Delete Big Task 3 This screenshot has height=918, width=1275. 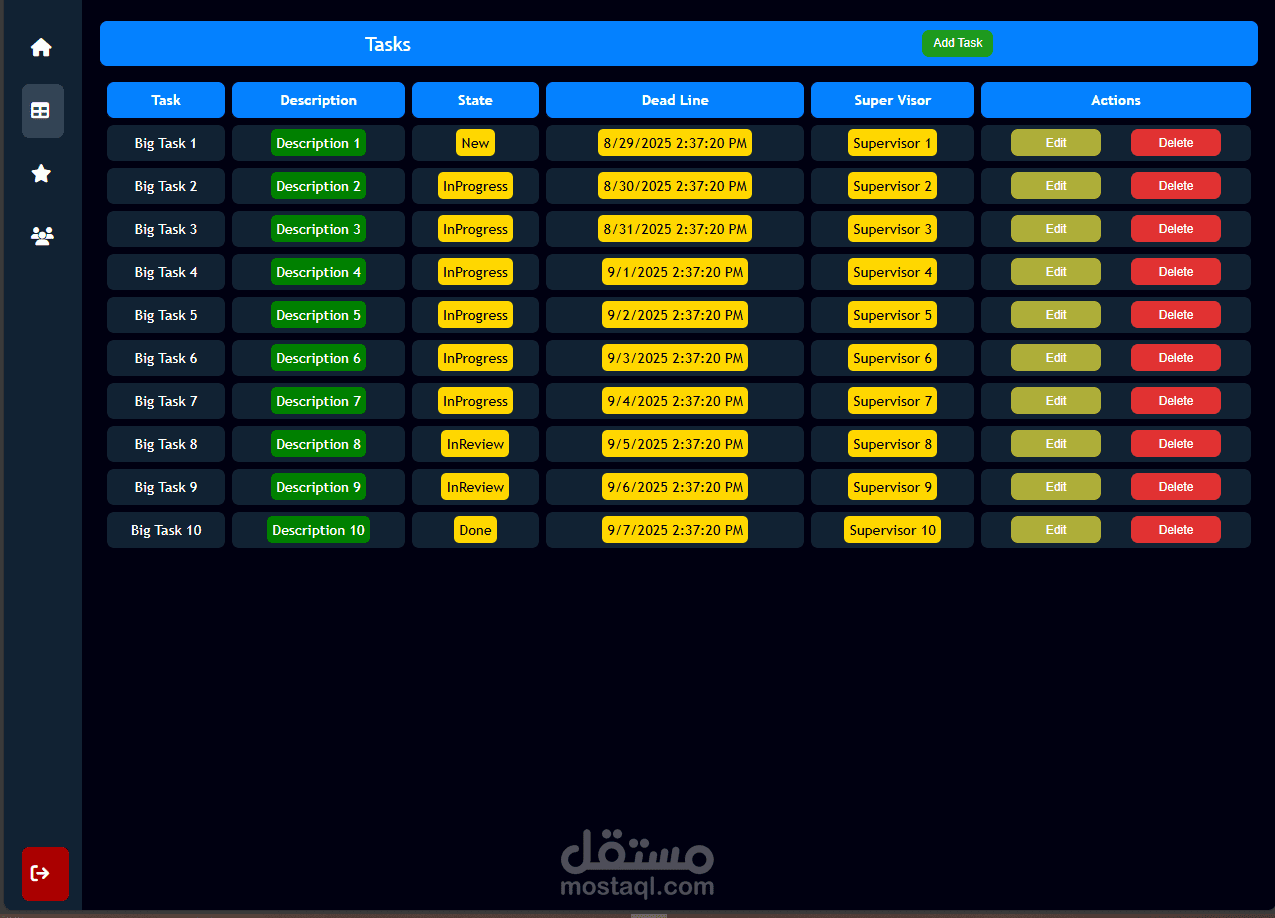(1176, 229)
